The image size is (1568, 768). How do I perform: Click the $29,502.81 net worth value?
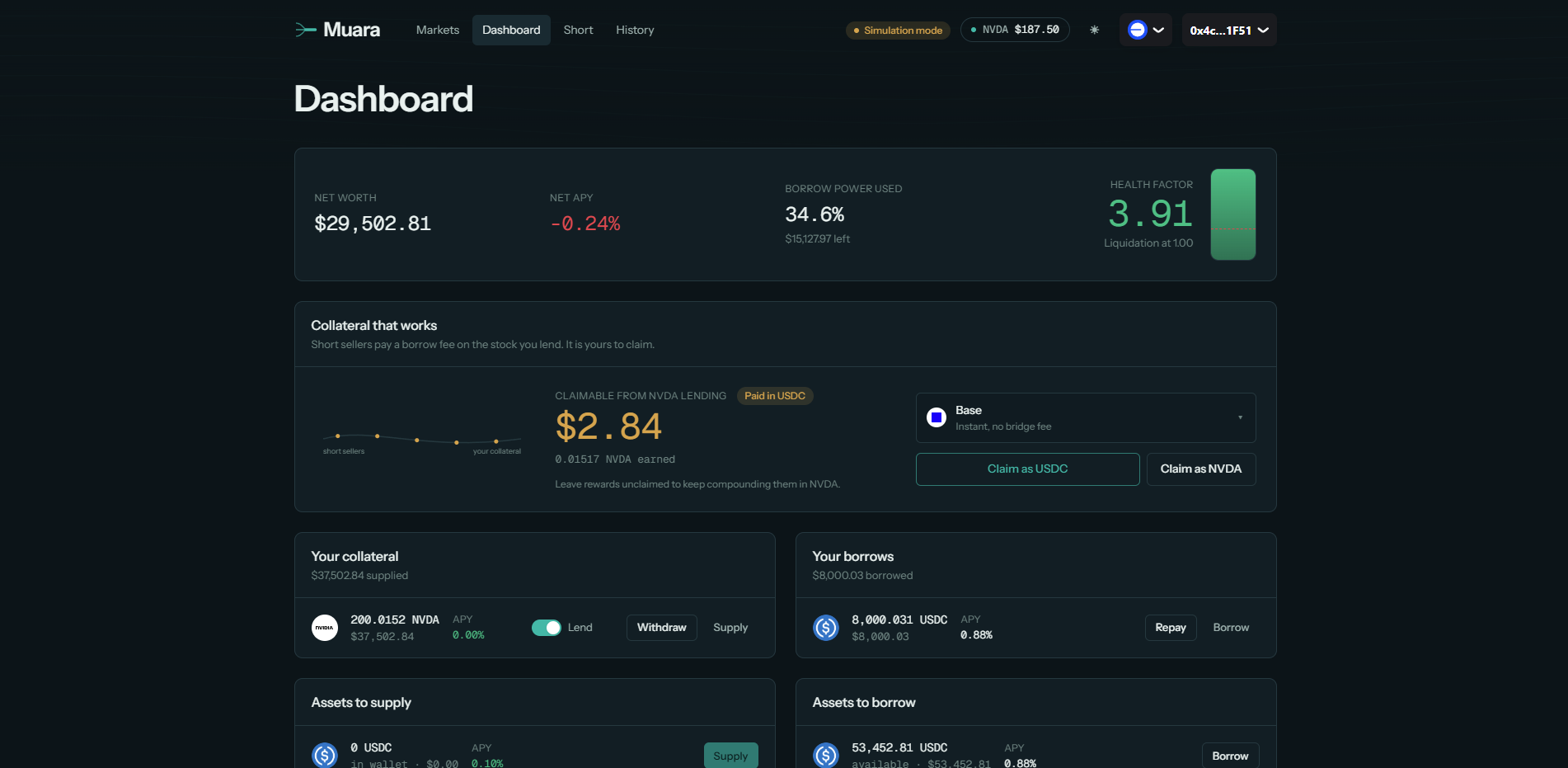pyautogui.click(x=373, y=224)
